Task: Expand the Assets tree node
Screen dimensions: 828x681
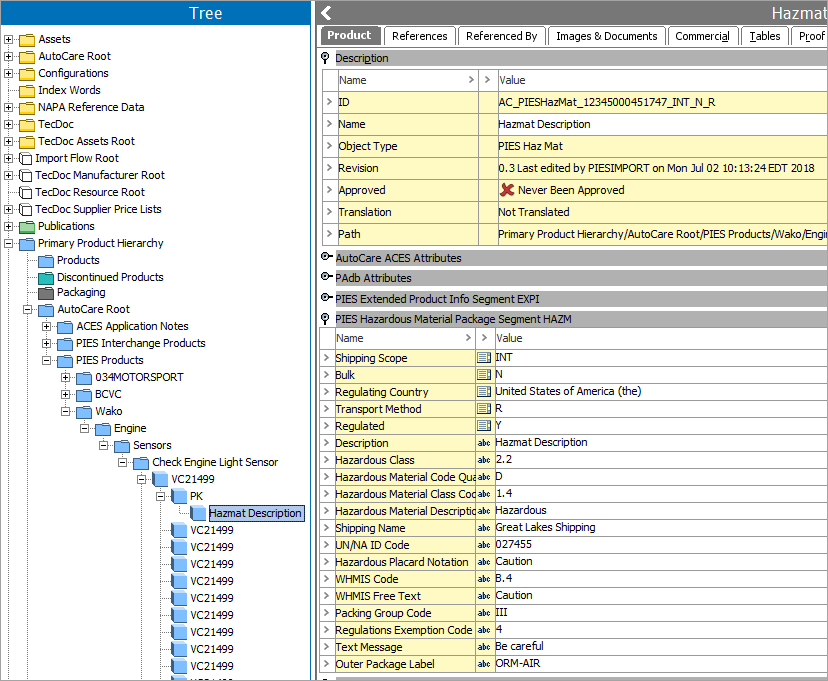Action: (9, 39)
